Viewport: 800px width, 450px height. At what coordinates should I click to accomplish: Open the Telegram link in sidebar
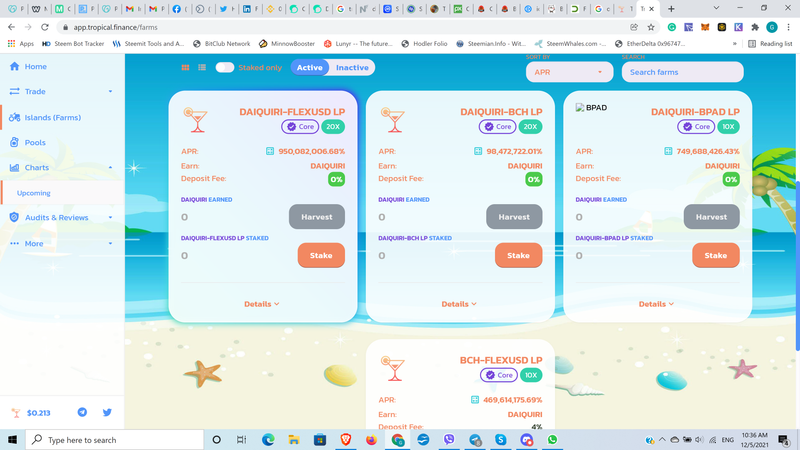[82, 412]
